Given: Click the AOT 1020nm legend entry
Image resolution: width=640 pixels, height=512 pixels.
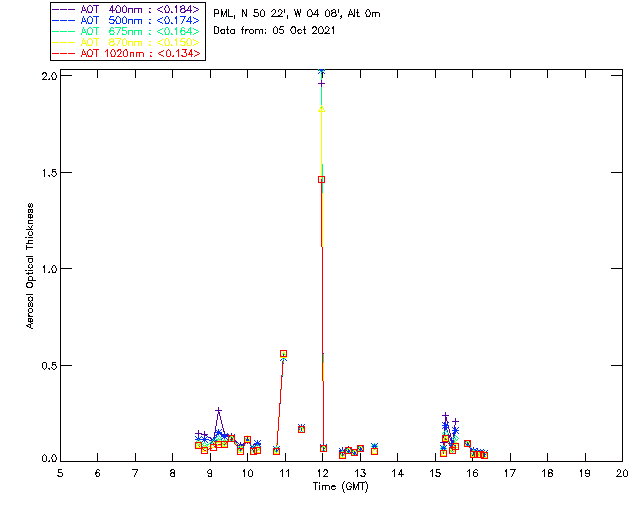Looking at the screenshot, I should 126,53.
